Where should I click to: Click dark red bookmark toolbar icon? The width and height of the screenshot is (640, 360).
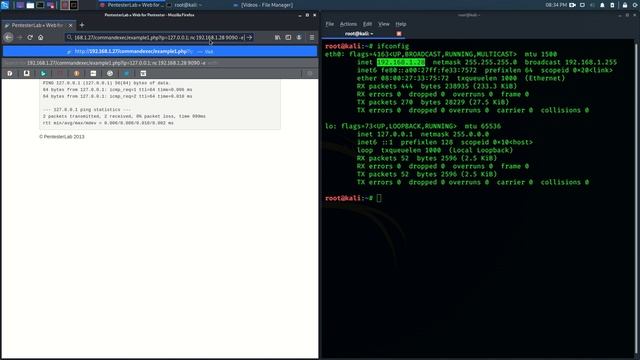(x=60, y=73)
